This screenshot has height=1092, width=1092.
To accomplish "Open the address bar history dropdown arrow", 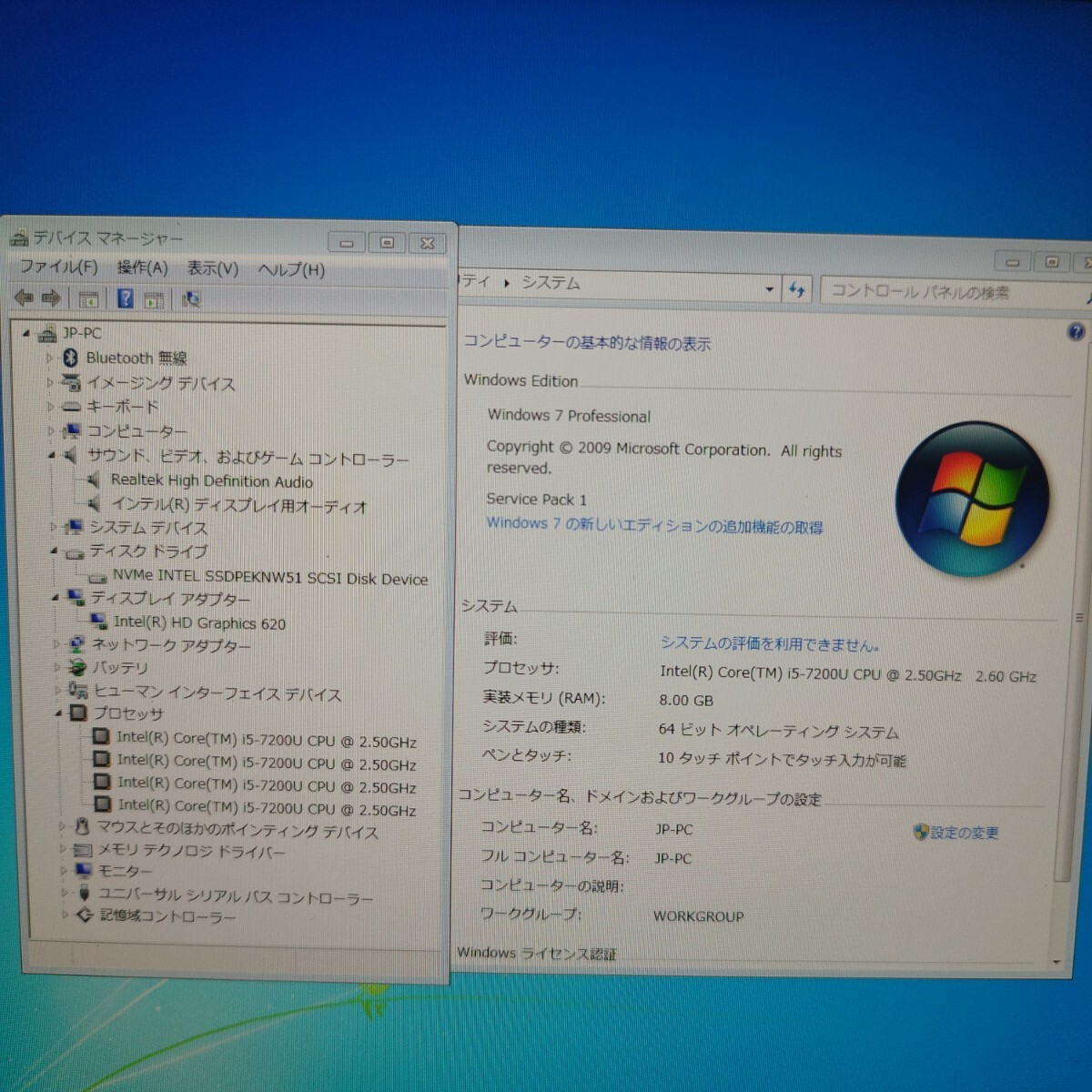I will coord(770,289).
